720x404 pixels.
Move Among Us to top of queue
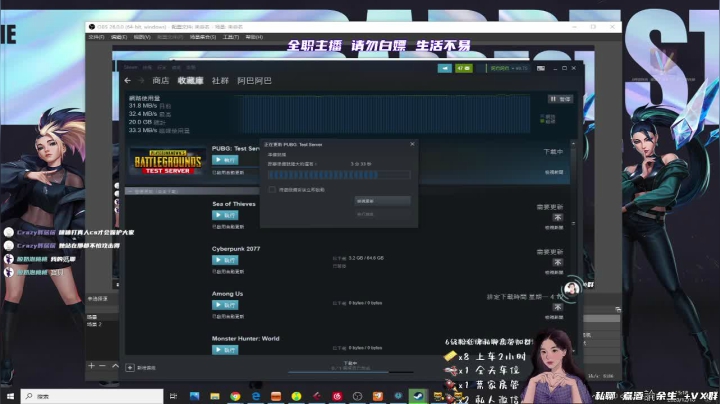pyautogui.click(x=557, y=307)
